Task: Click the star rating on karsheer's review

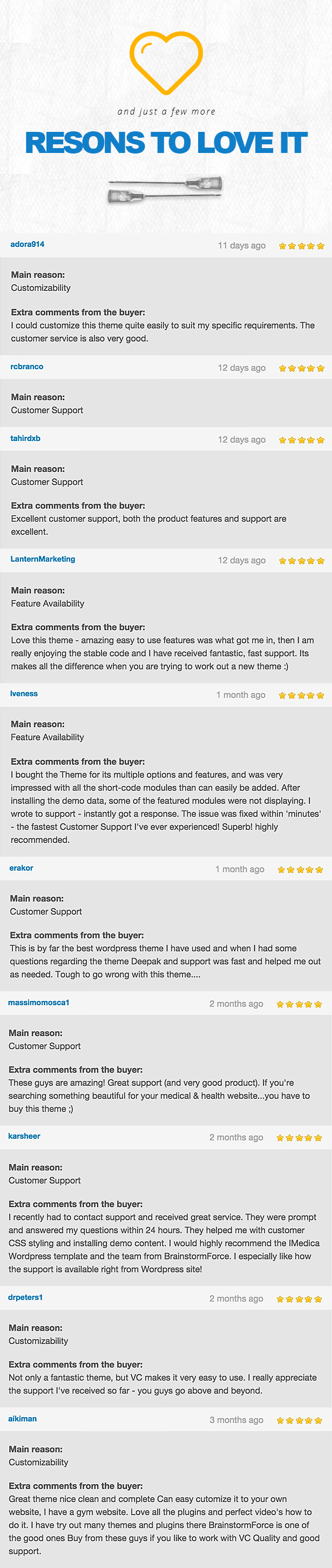Action: pyautogui.click(x=299, y=1138)
